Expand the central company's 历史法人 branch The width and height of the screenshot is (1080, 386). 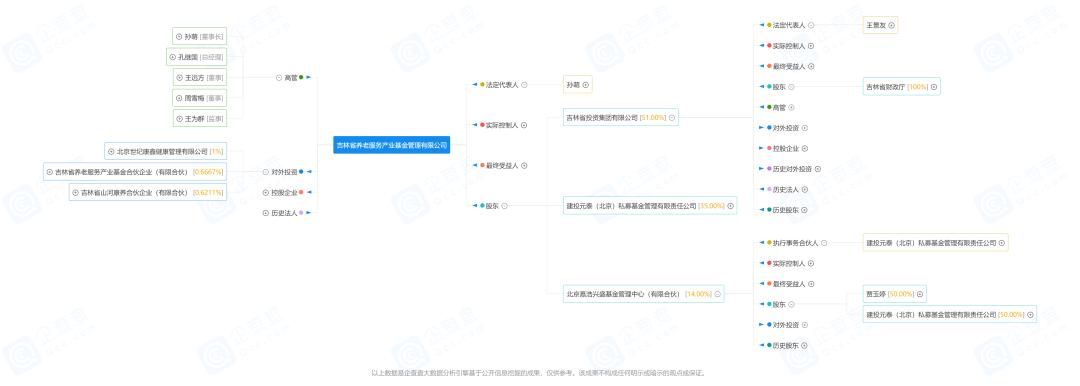pyautogui.click(x=266, y=213)
